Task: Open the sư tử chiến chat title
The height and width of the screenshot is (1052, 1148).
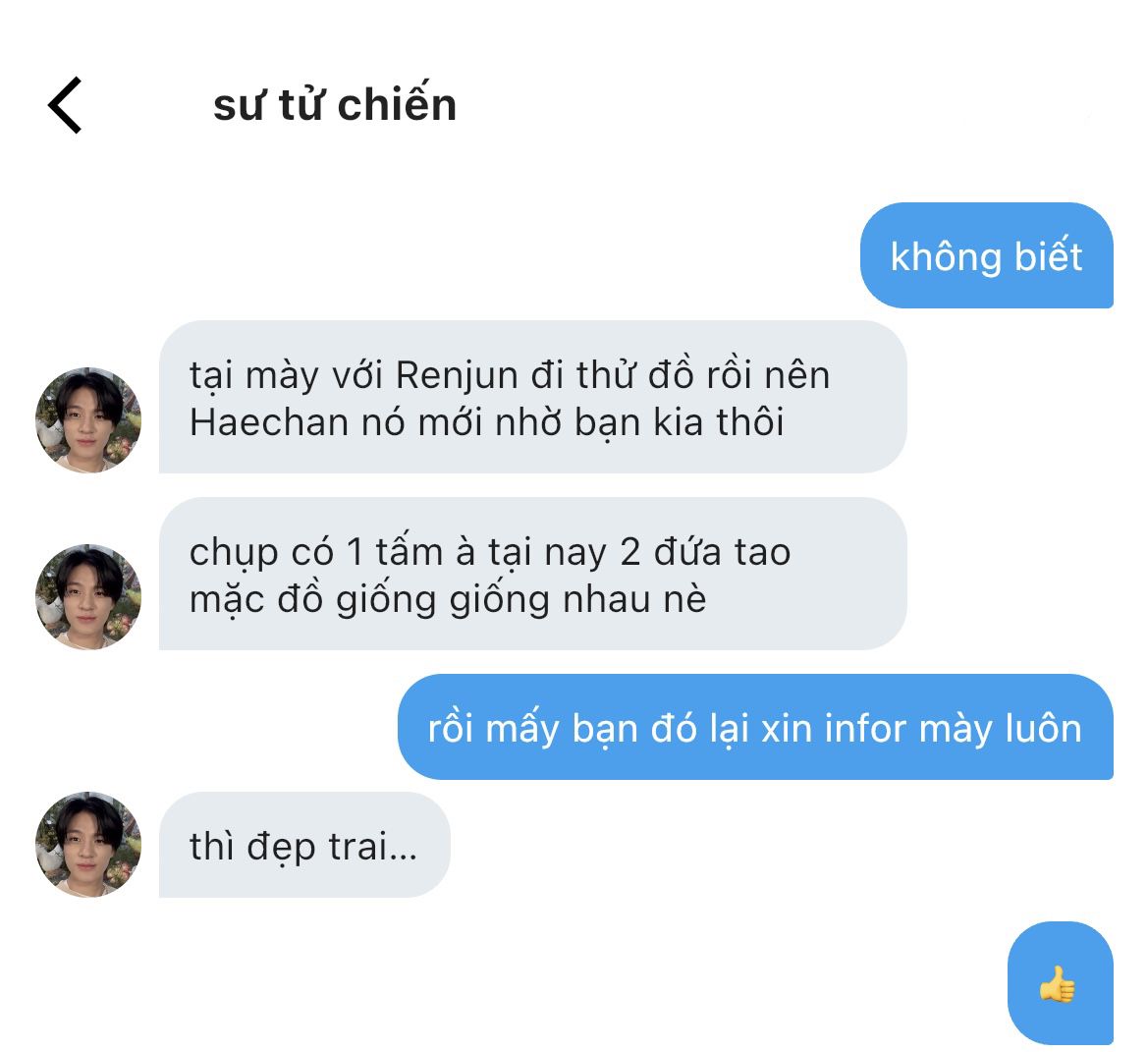Action: (x=335, y=104)
